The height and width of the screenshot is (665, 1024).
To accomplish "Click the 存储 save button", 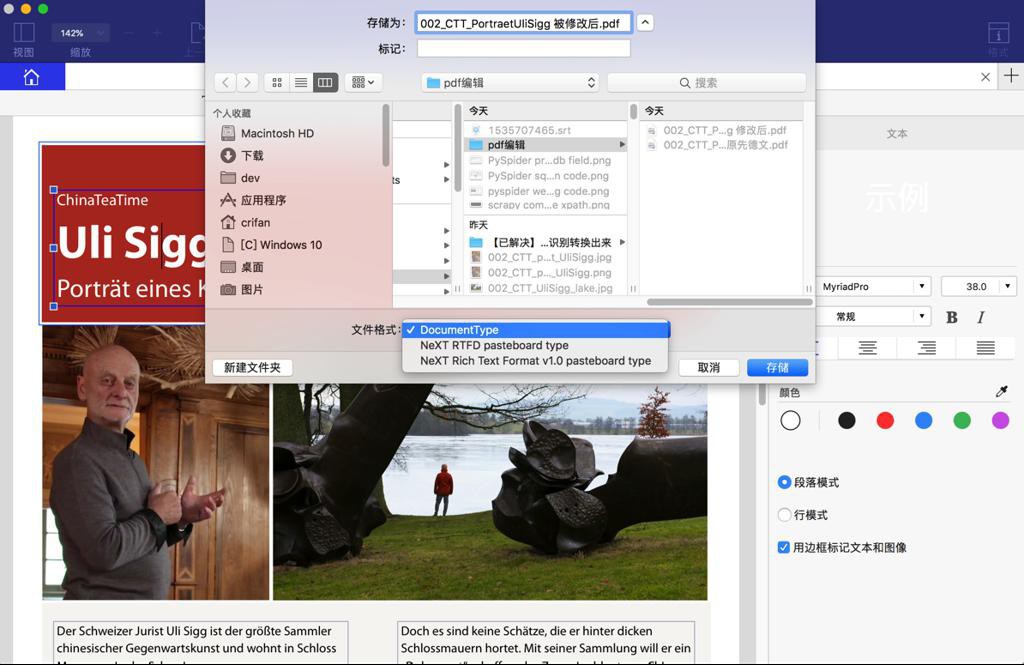I will pyautogui.click(x=777, y=368).
